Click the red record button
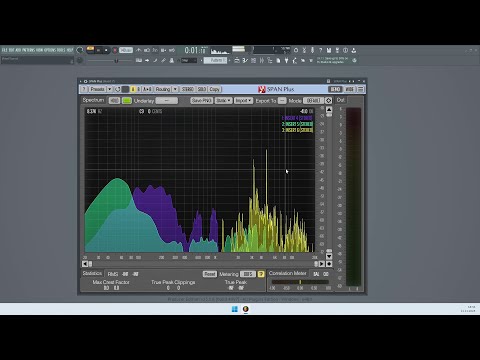The image size is (480, 360). click(115, 50)
